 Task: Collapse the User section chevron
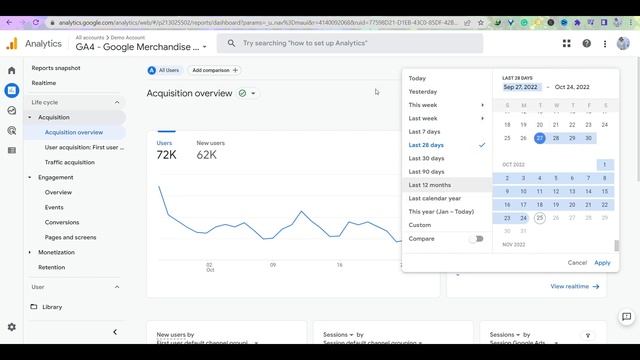point(117,287)
